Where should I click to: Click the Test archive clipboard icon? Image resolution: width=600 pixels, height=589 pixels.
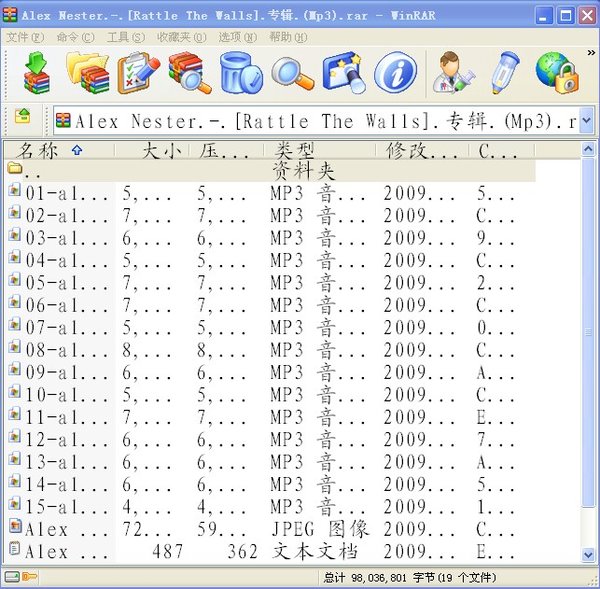click(139, 73)
